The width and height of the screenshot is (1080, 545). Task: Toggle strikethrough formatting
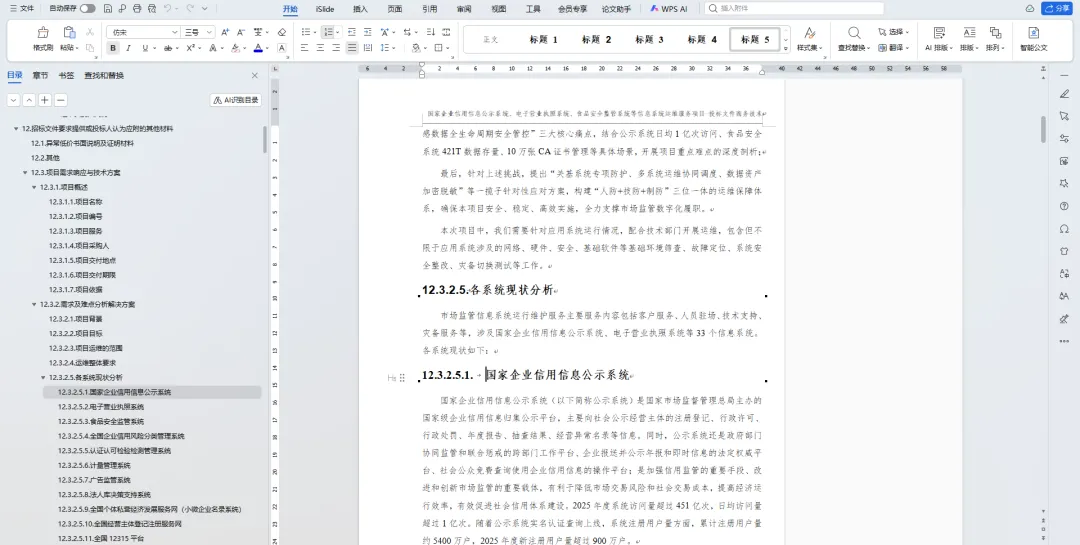167,48
